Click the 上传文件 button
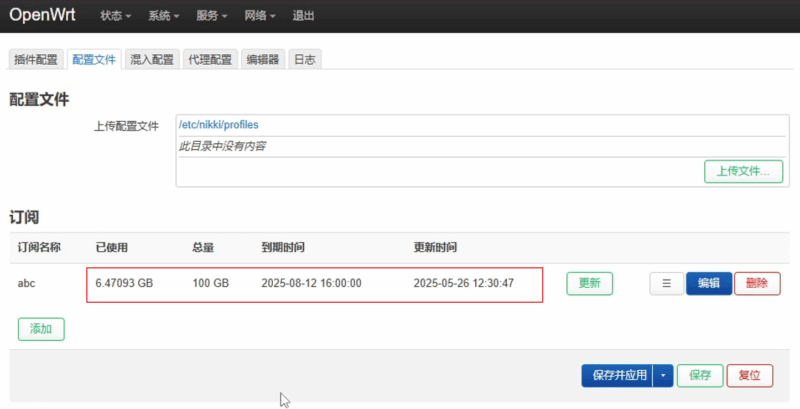Screen dimensions: 800x409 click(743, 171)
